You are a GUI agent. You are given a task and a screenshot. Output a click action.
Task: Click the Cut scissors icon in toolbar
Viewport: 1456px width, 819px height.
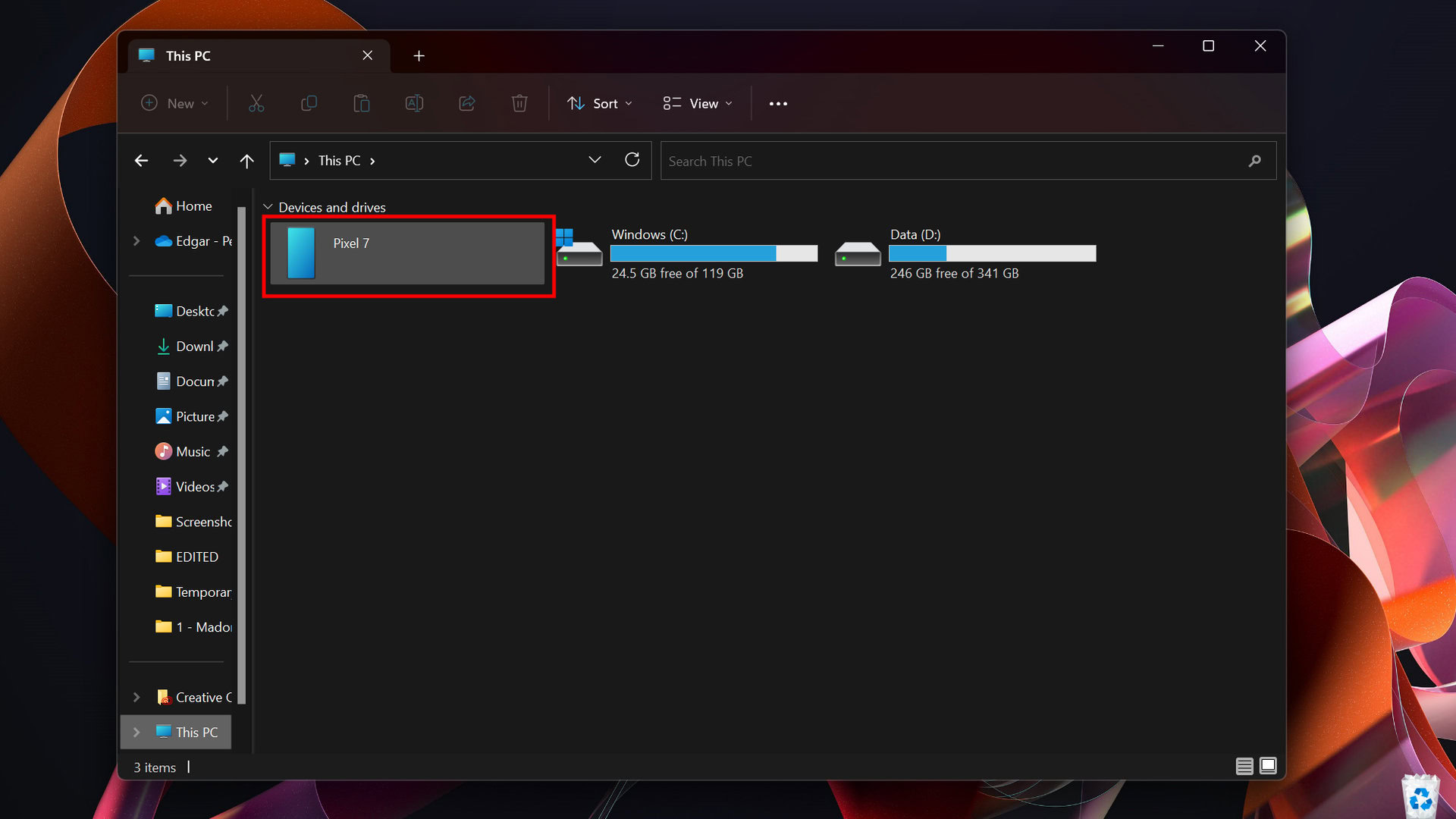256,103
